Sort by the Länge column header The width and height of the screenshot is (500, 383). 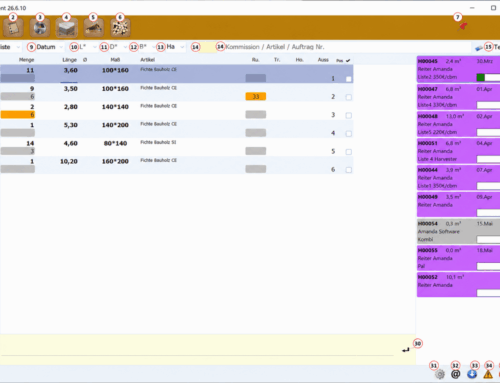click(69, 60)
